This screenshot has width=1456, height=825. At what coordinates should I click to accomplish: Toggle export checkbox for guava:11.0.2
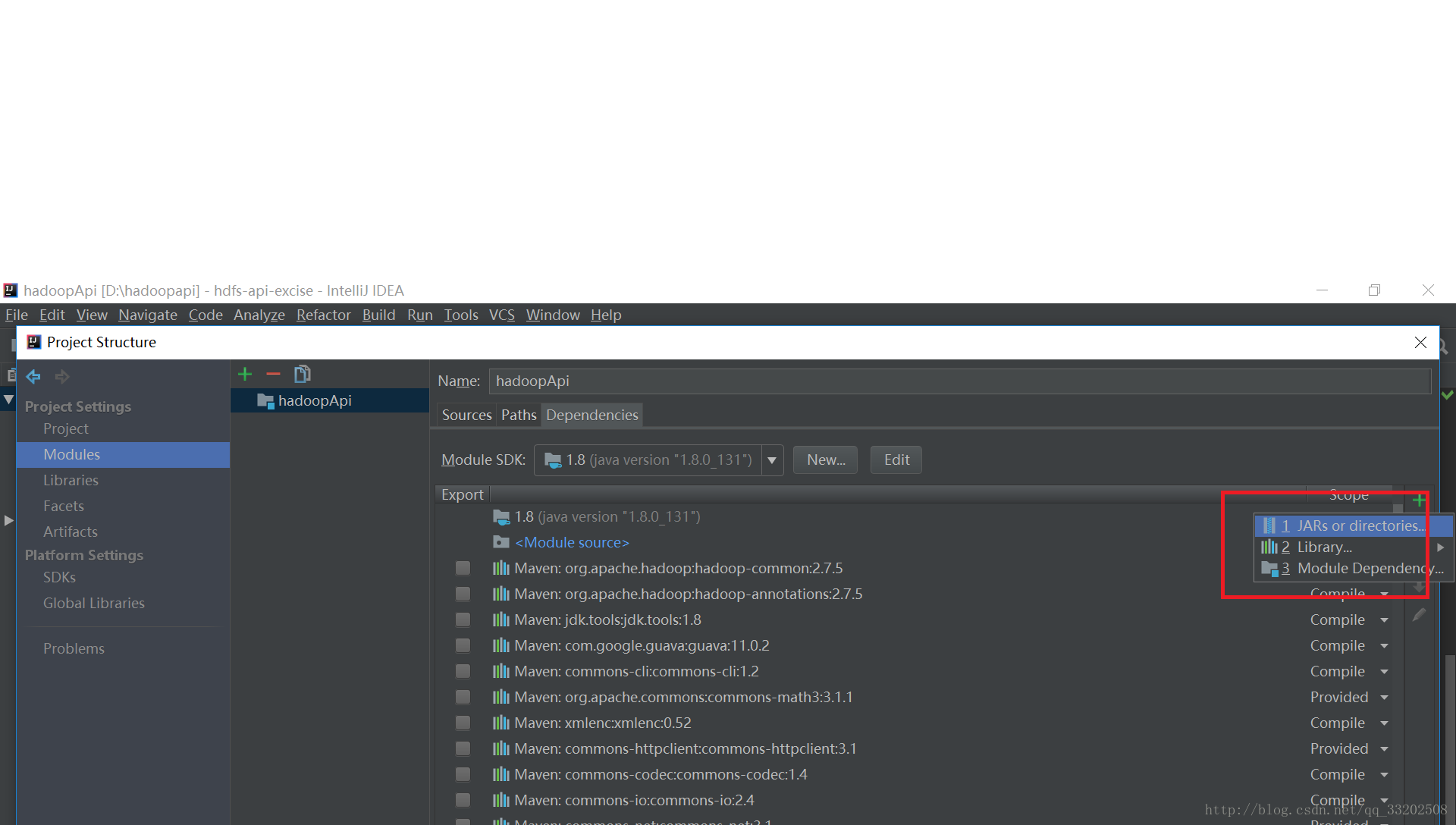pos(463,645)
